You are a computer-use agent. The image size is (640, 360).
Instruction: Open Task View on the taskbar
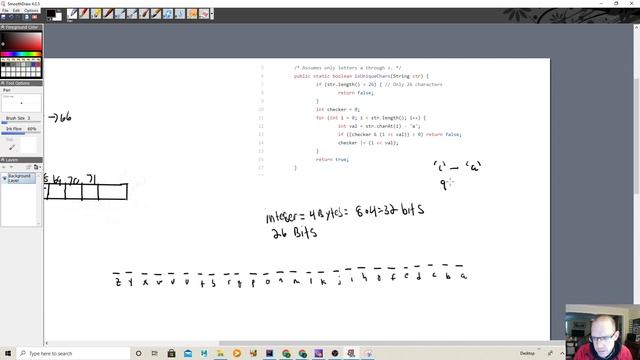155,353
